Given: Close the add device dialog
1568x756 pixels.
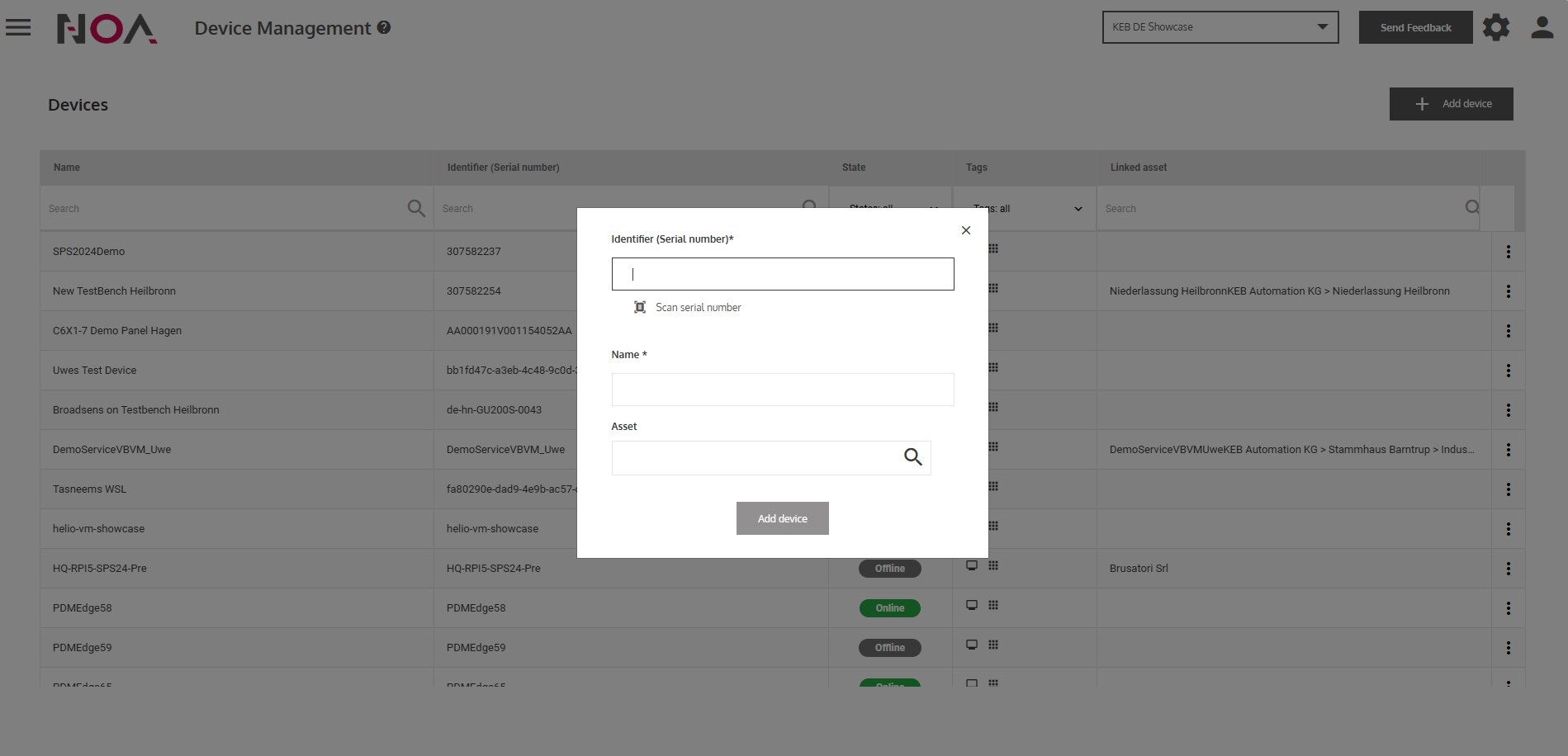Looking at the screenshot, I should [x=965, y=230].
